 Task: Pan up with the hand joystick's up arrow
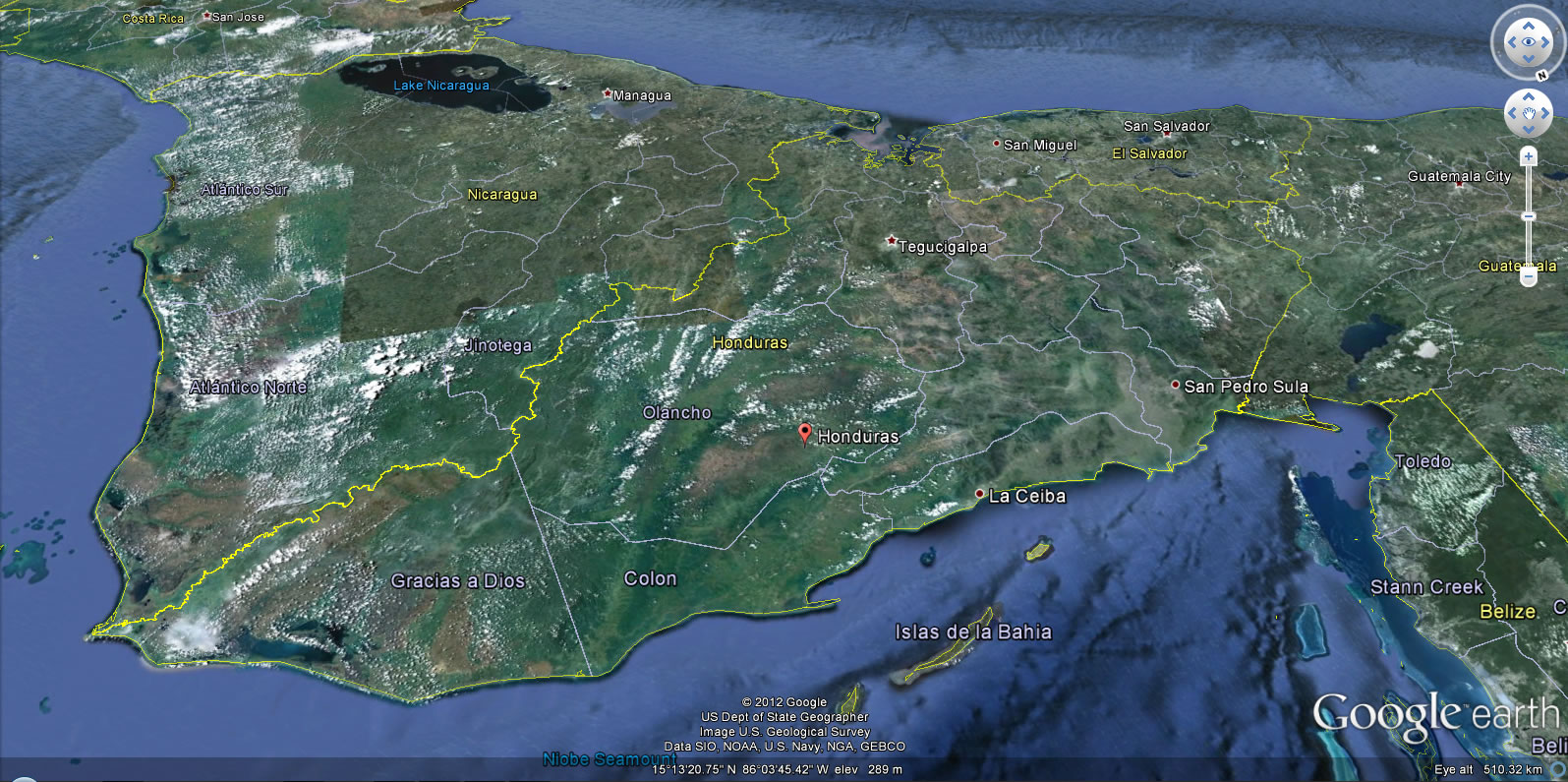click(1529, 97)
